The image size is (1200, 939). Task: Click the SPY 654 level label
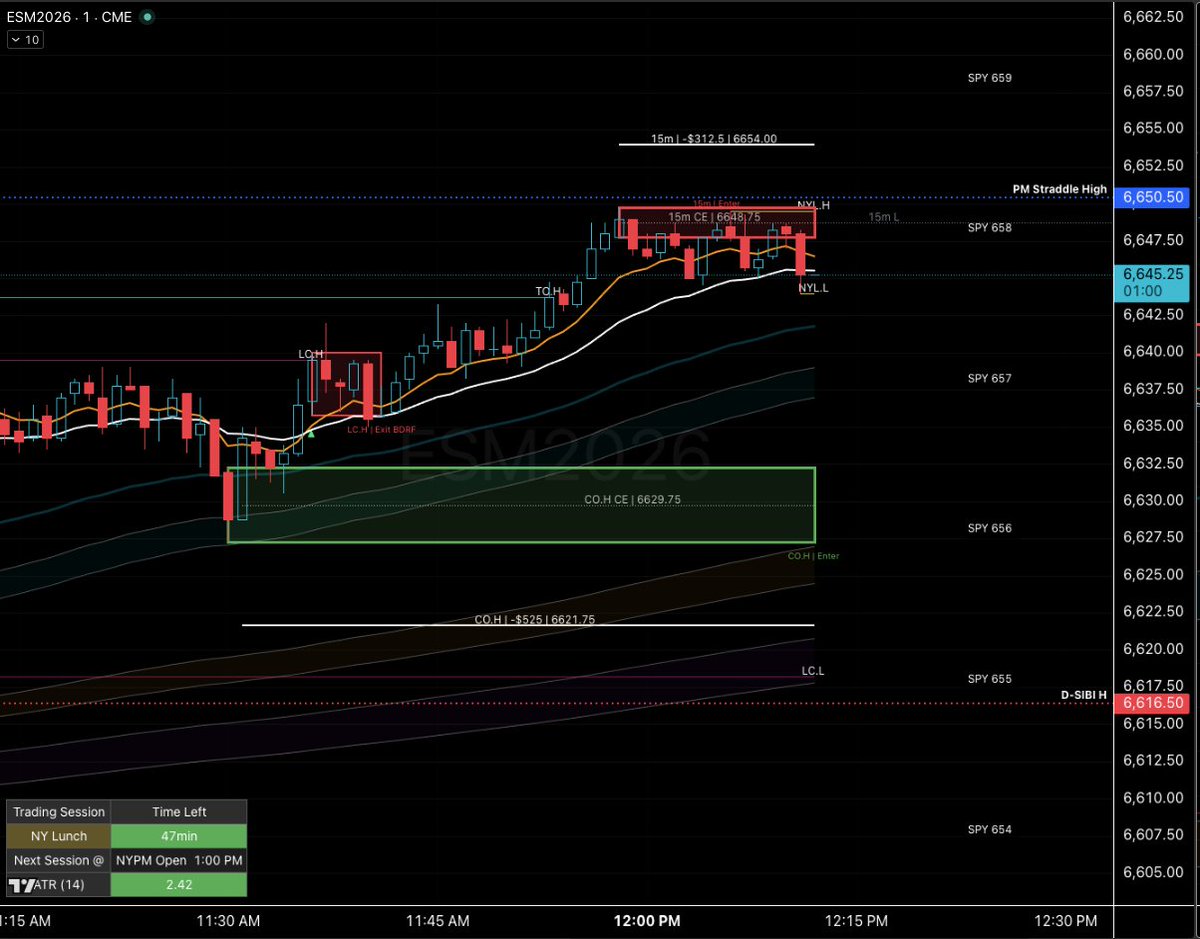[x=990, y=829]
